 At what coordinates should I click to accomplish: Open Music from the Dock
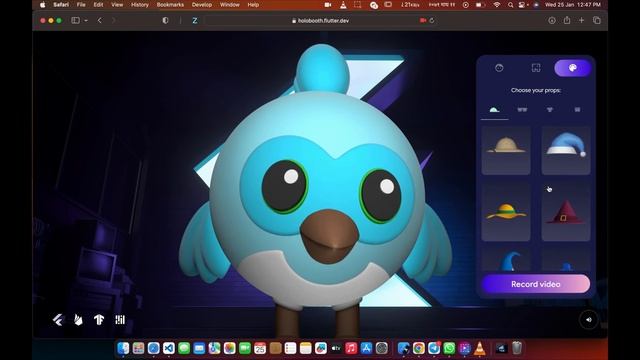click(351, 348)
